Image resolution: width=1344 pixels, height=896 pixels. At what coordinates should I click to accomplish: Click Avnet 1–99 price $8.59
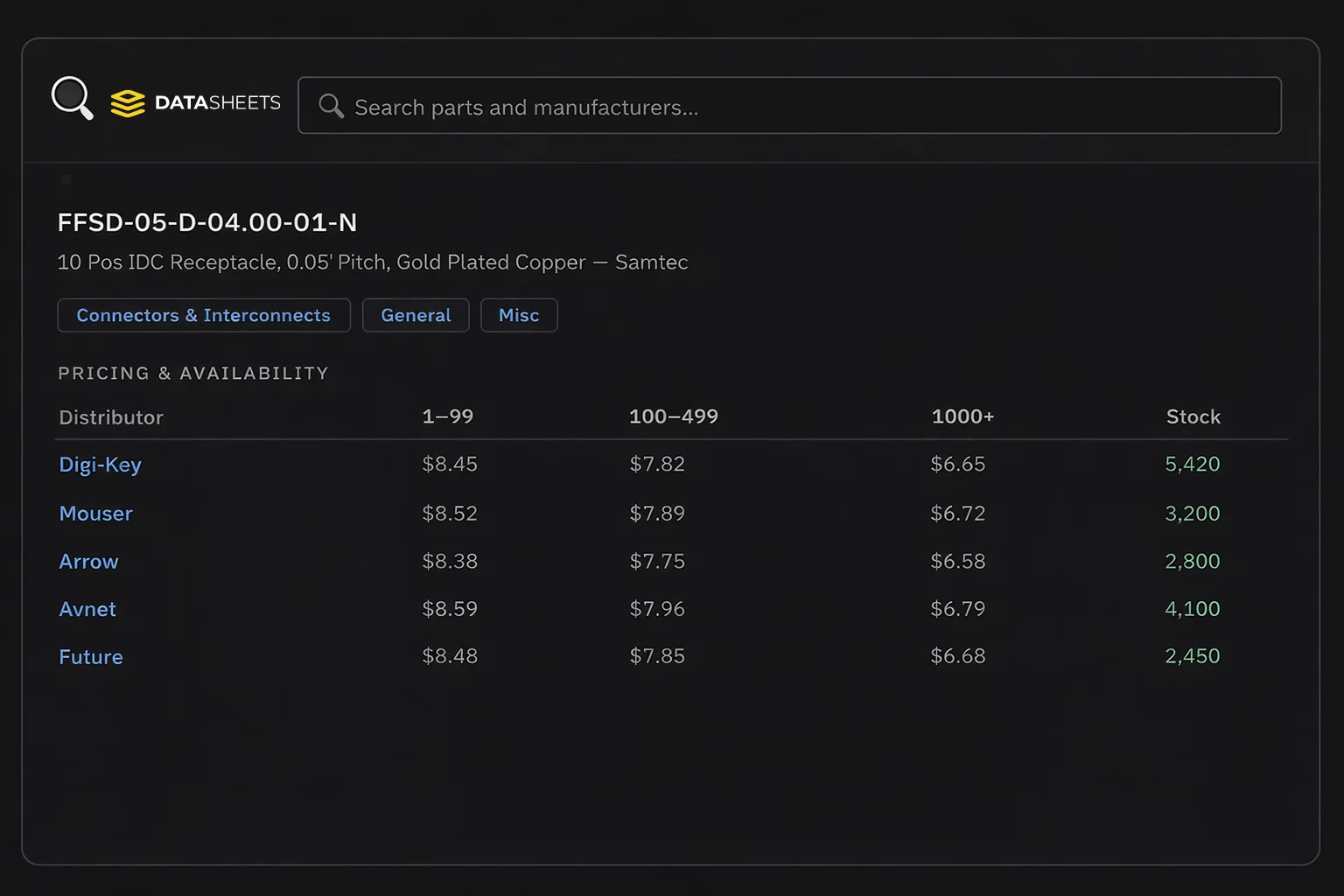click(450, 608)
